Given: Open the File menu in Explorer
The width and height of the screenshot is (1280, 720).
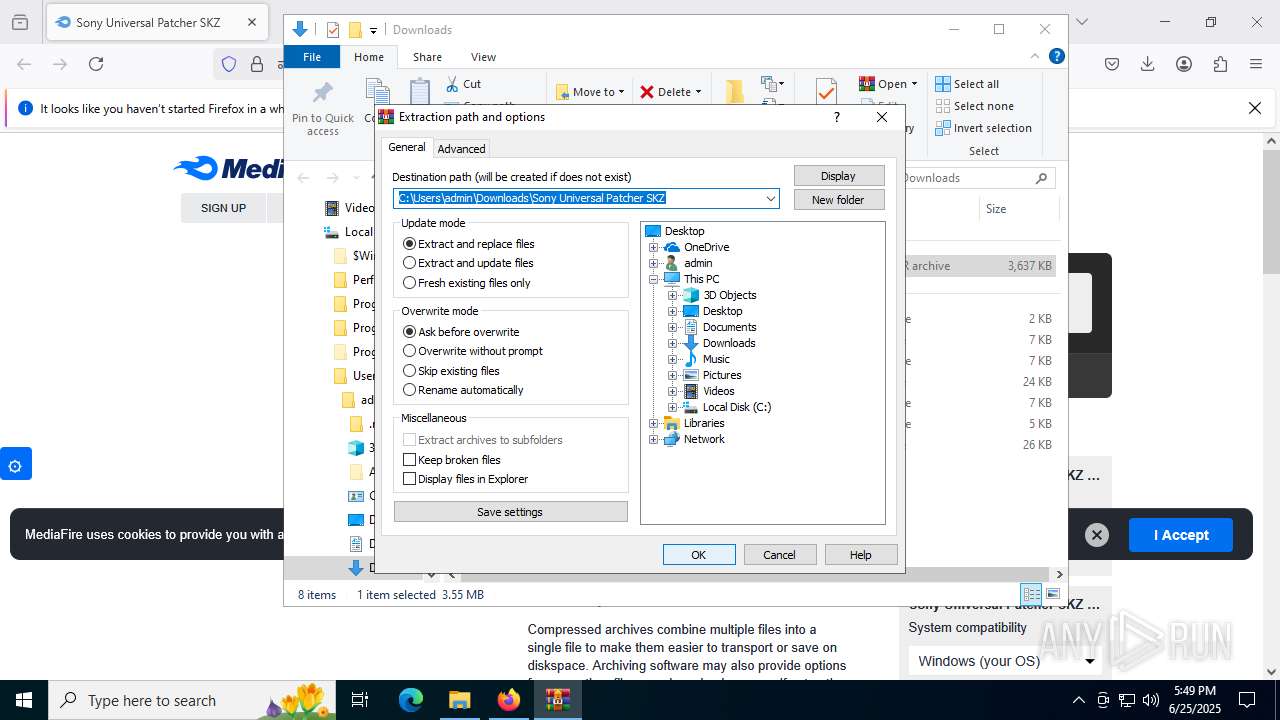Looking at the screenshot, I should (312, 57).
